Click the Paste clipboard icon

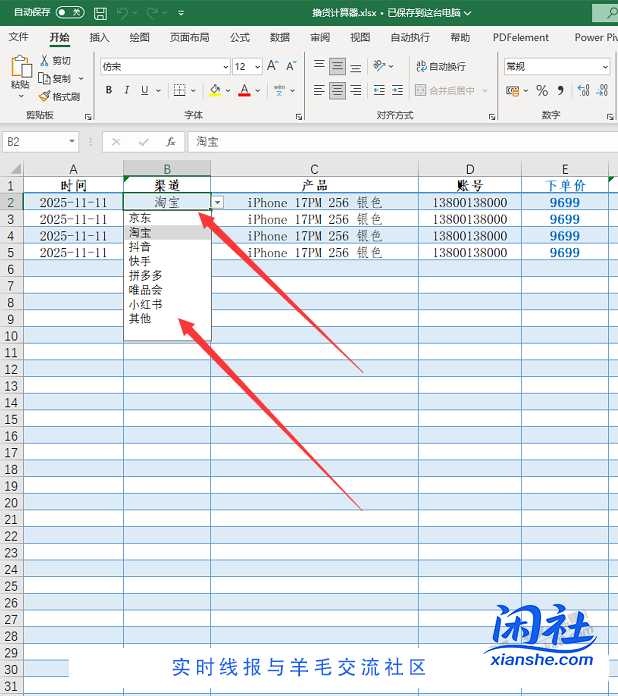21,66
